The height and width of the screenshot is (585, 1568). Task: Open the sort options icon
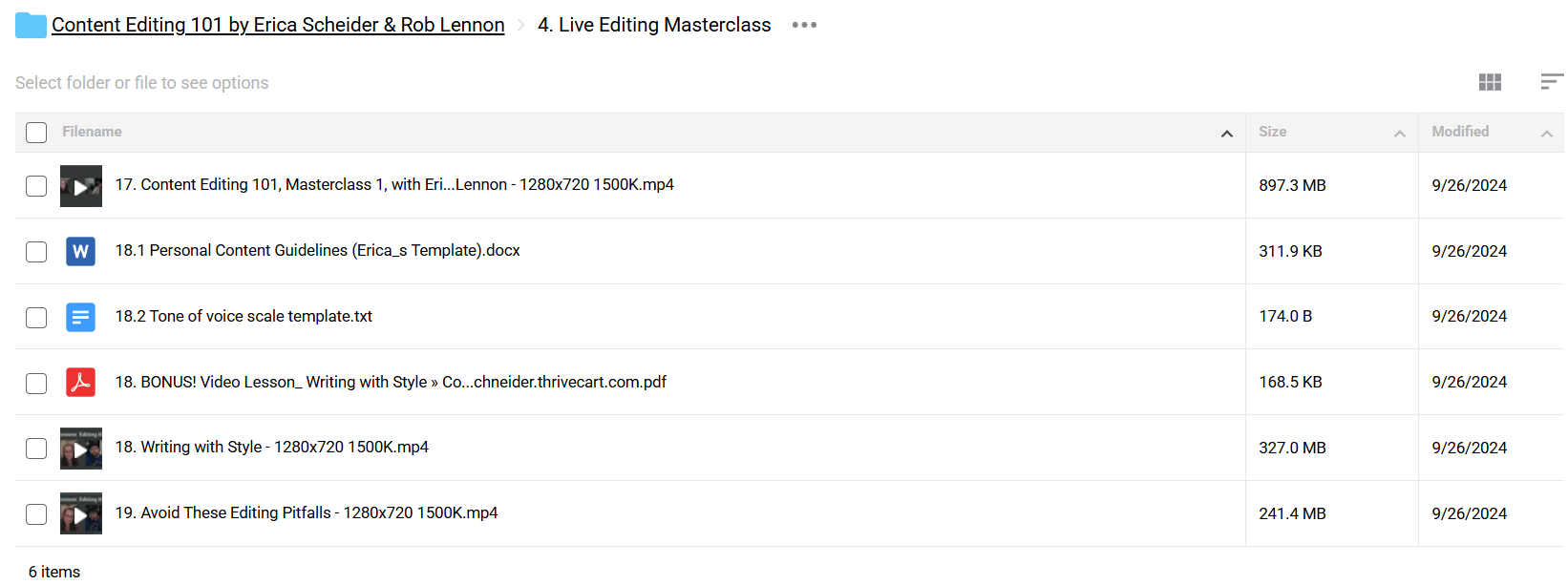point(1551,82)
